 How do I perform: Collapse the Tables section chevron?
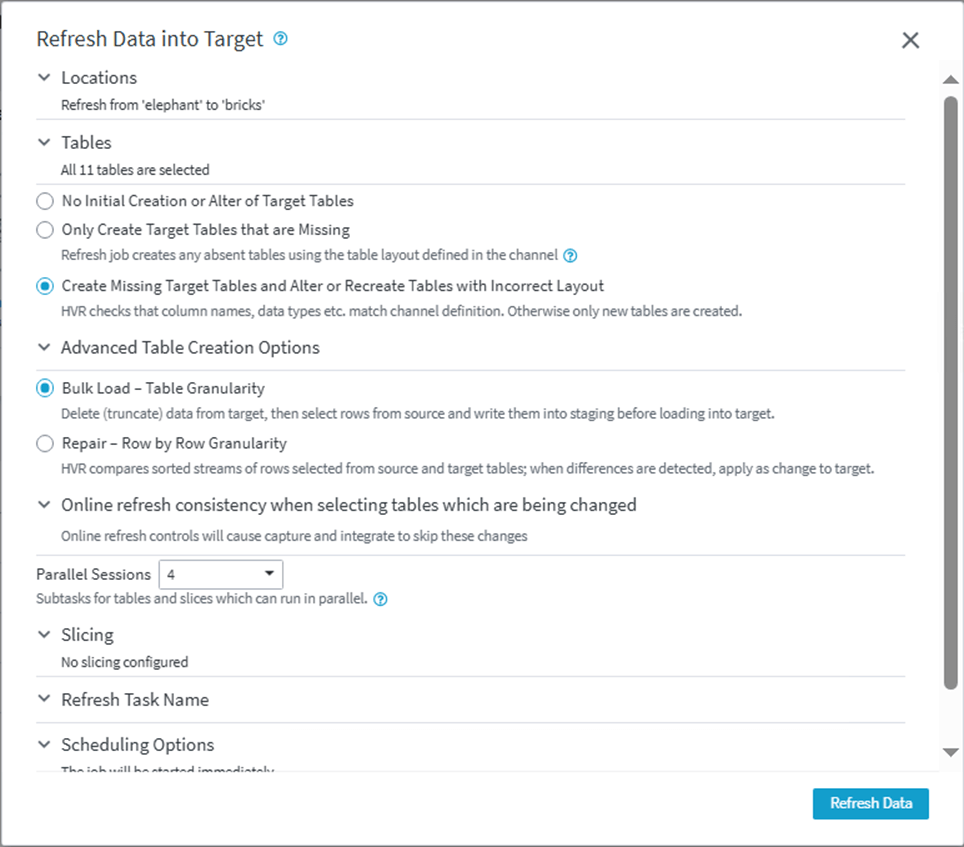pos(44,142)
